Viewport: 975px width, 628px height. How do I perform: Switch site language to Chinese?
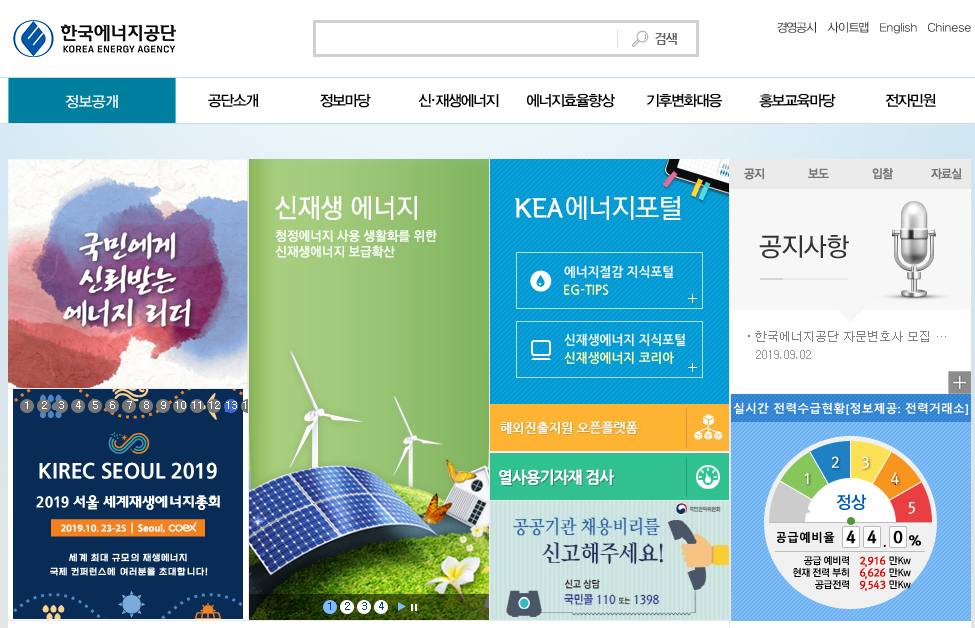(x=948, y=27)
